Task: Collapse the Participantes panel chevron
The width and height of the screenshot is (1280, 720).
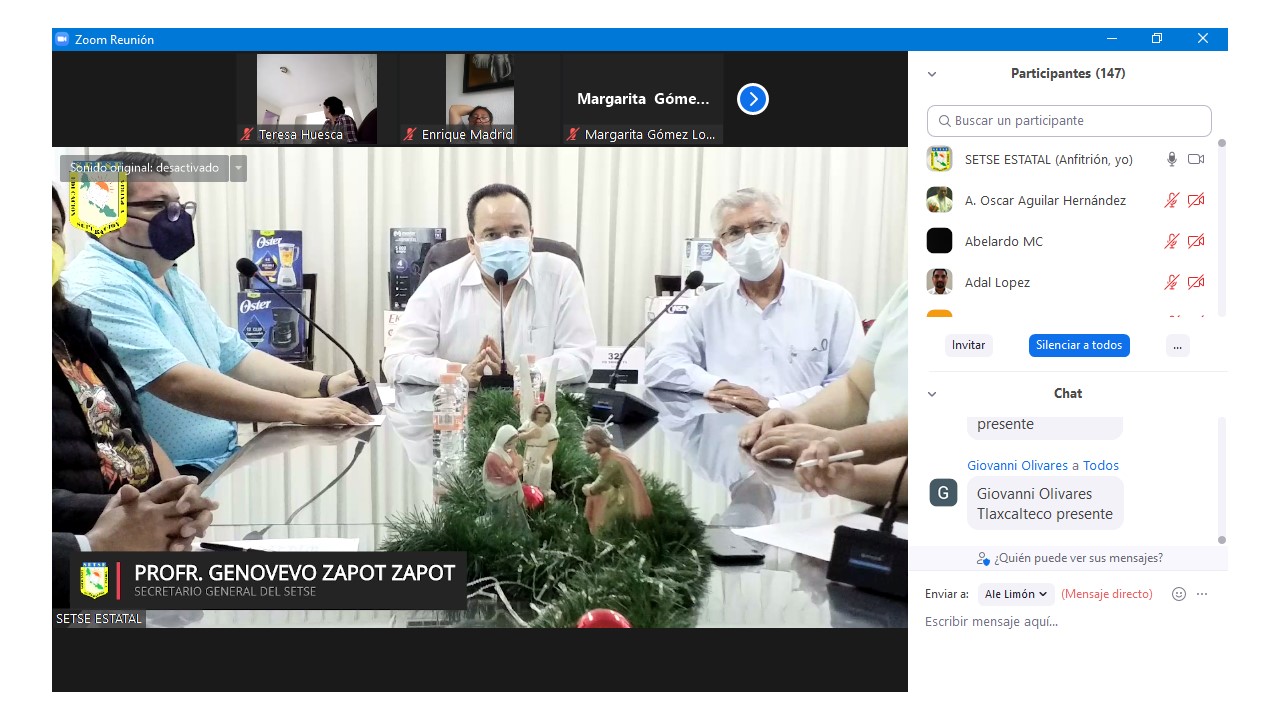Action: pyautogui.click(x=932, y=74)
